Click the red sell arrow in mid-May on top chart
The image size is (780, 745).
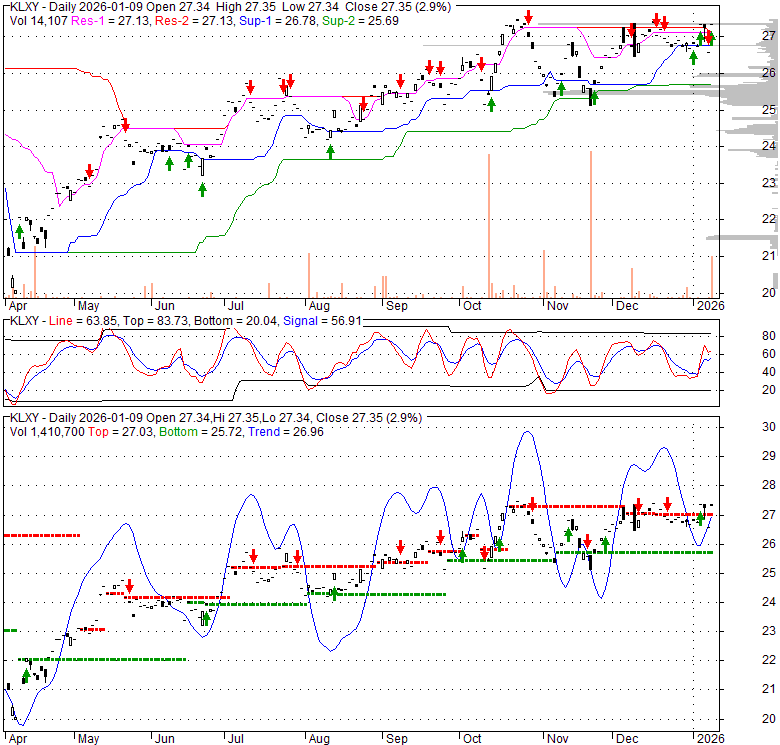click(x=126, y=125)
